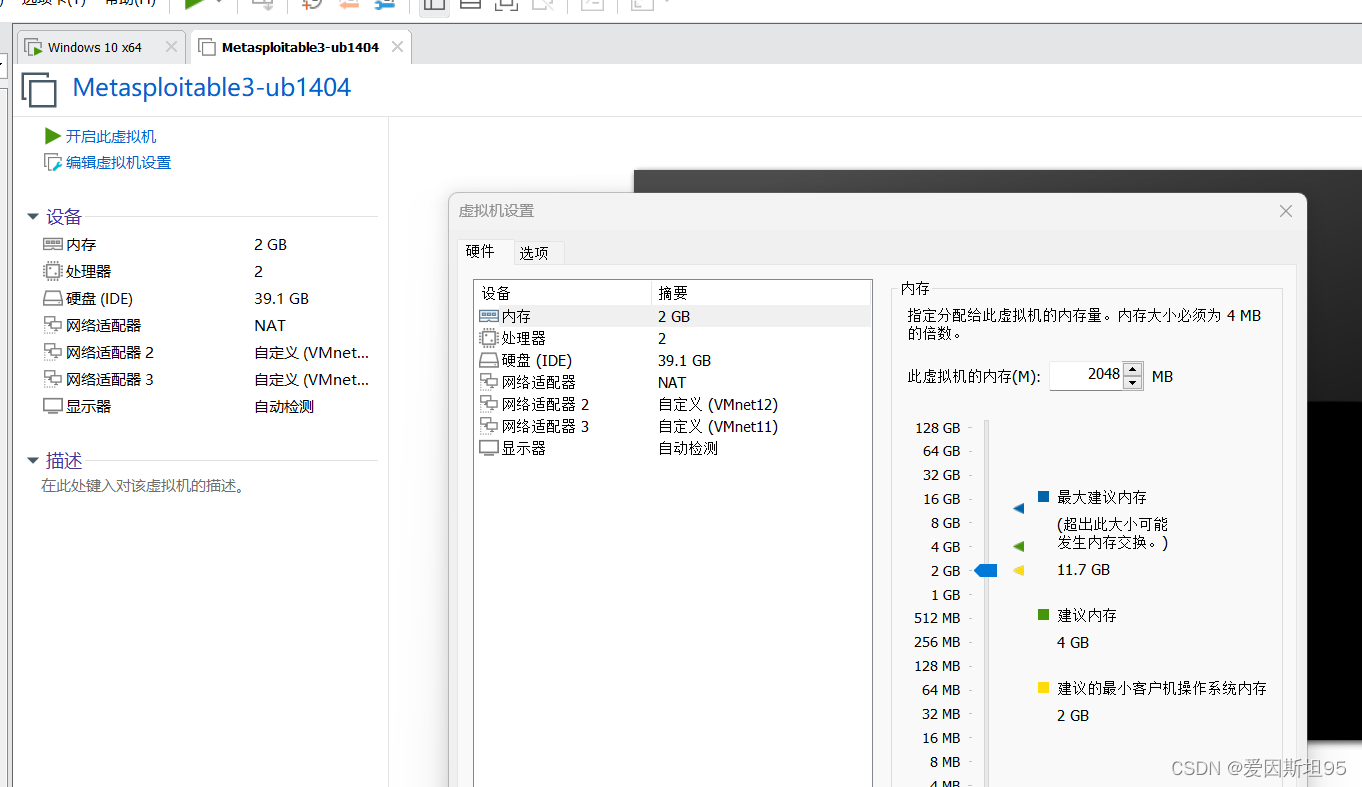Click the 32 GB slider label
Image resolution: width=1362 pixels, height=787 pixels.
pyautogui.click(x=941, y=475)
